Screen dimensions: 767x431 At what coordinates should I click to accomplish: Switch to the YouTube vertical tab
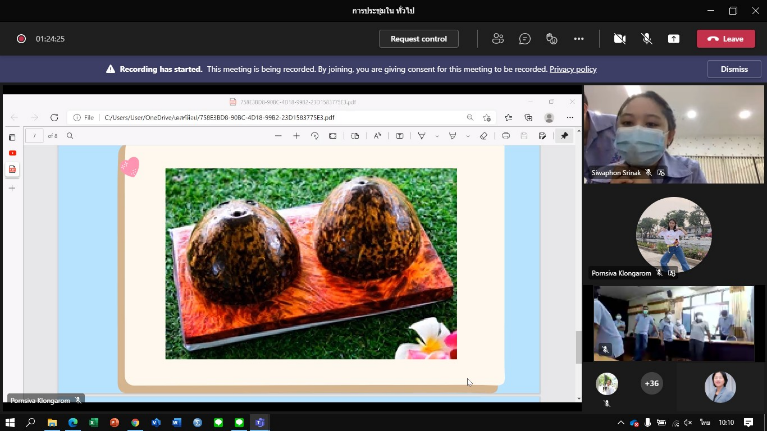click(x=12, y=153)
